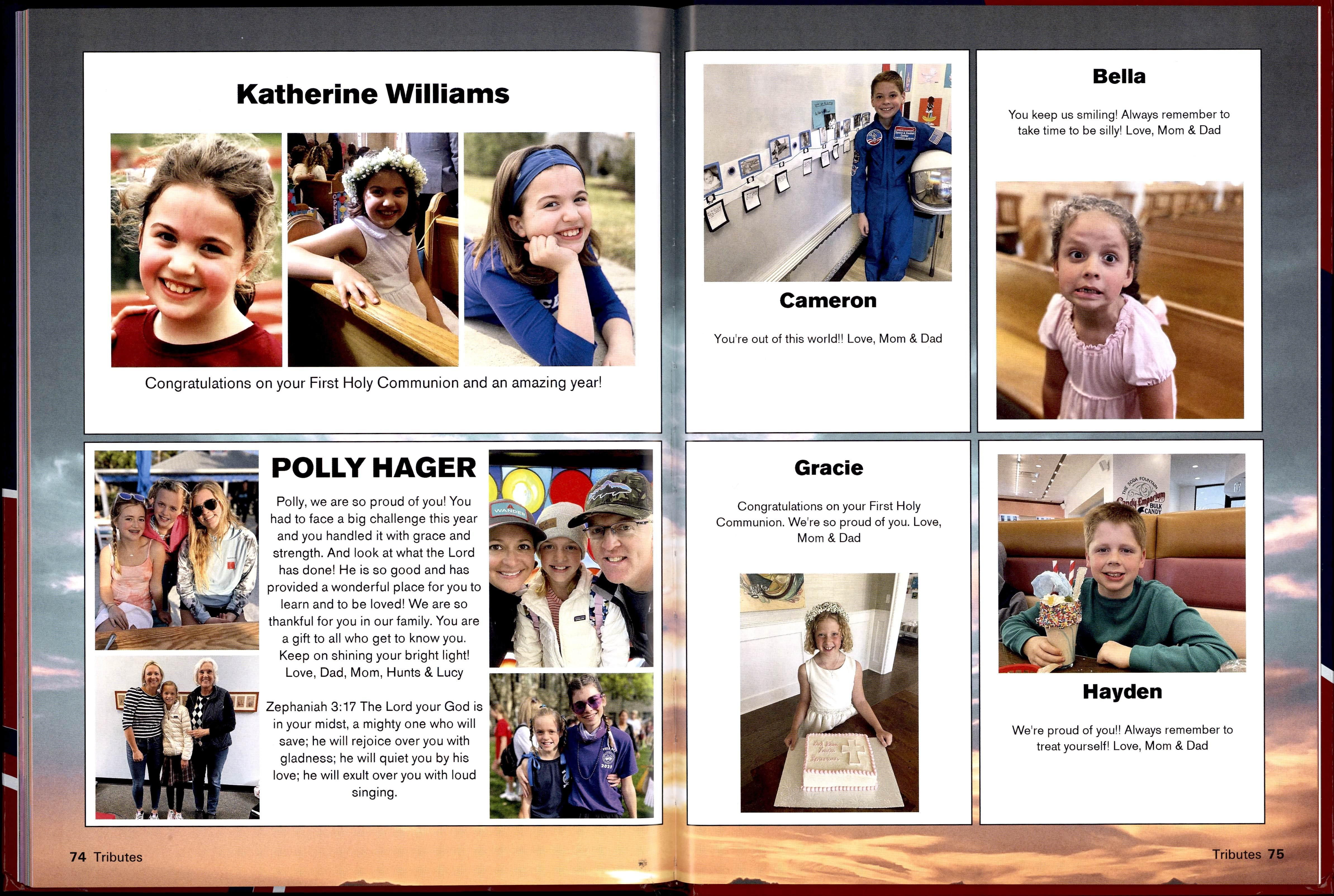This screenshot has width=1334, height=896.
Task: Select the two girls in purple photo
Action: click(x=571, y=746)
